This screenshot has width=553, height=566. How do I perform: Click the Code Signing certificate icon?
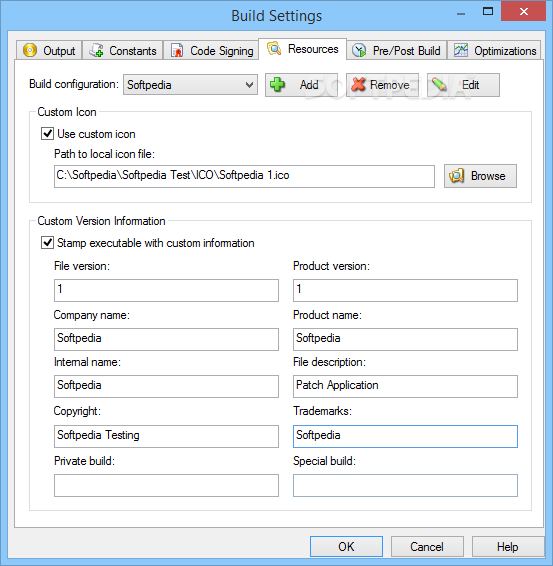pos(177,51)
